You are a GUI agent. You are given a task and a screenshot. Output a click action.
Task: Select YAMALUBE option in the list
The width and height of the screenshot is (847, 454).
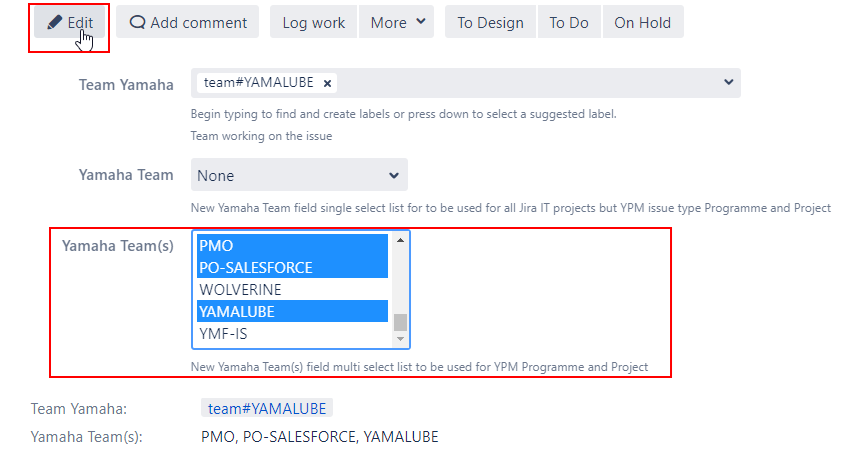(x=292, y=311)
